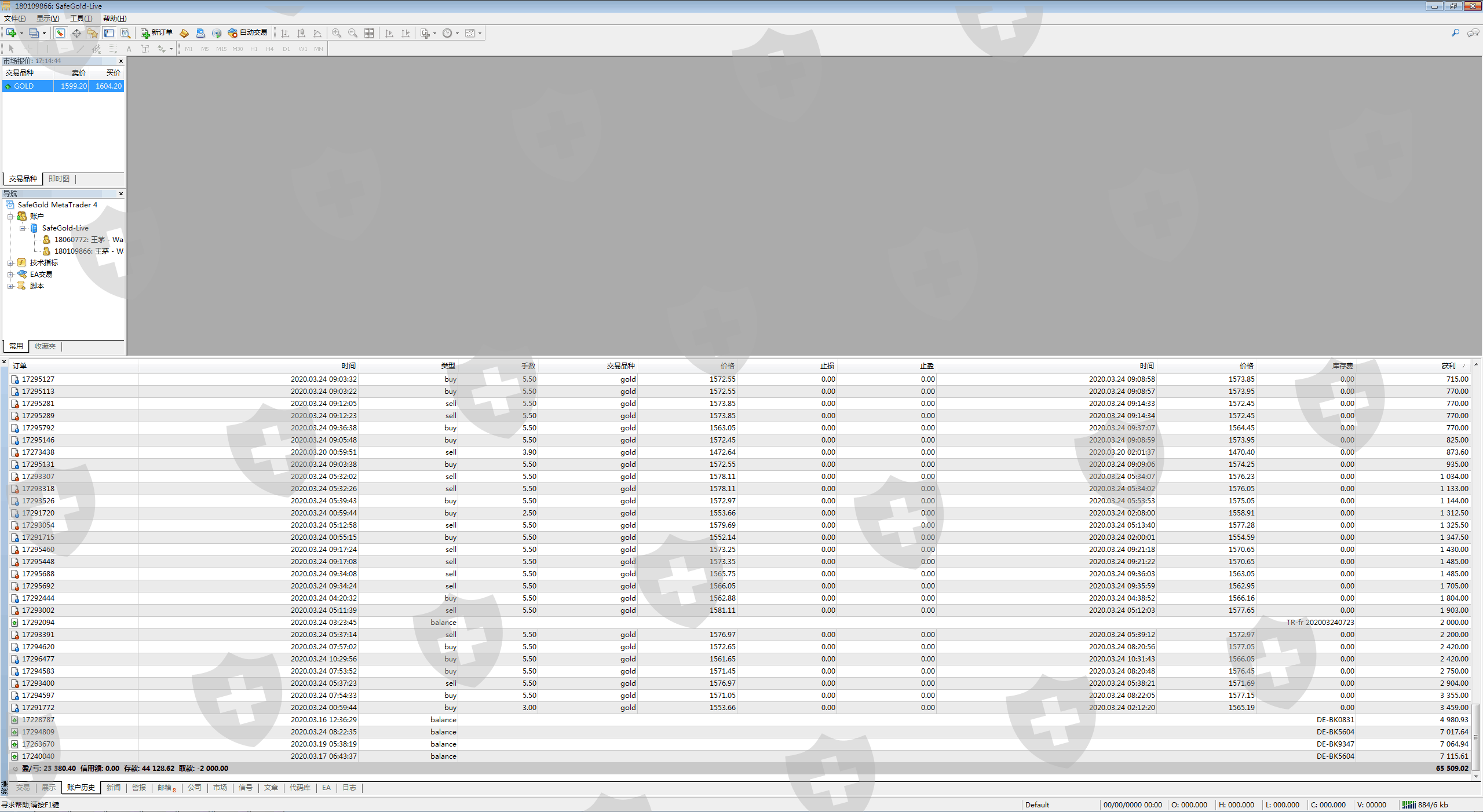Open the Strategy Tester icon

tap(125, 33)
